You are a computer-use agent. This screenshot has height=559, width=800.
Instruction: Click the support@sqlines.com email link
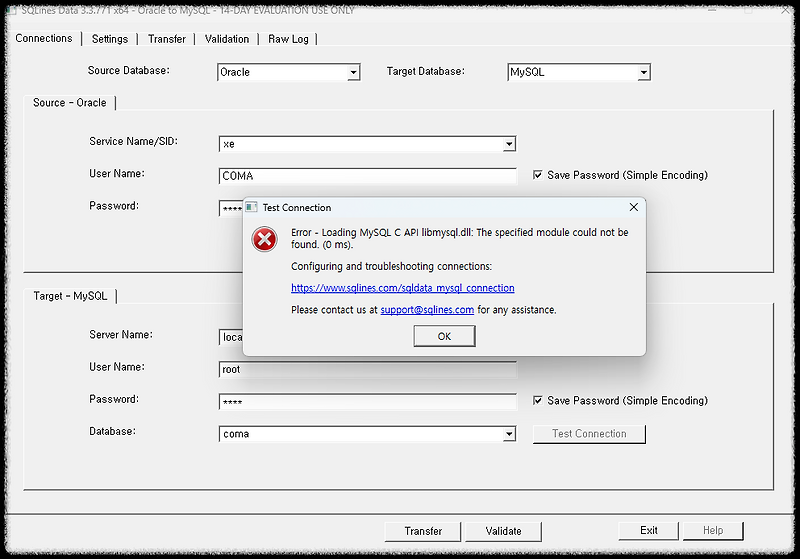point(427,310)
